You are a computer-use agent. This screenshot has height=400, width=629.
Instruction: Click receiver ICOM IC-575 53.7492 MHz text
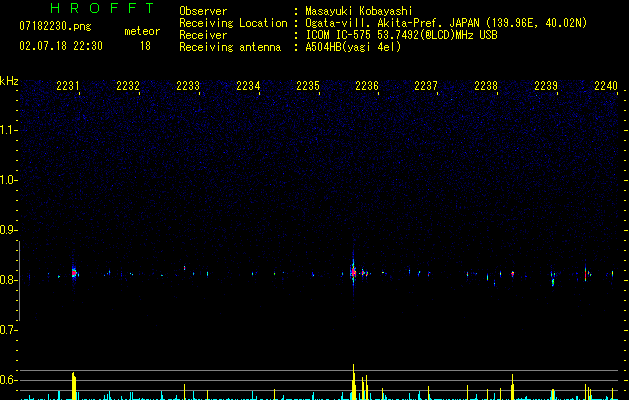click(401, 35)
